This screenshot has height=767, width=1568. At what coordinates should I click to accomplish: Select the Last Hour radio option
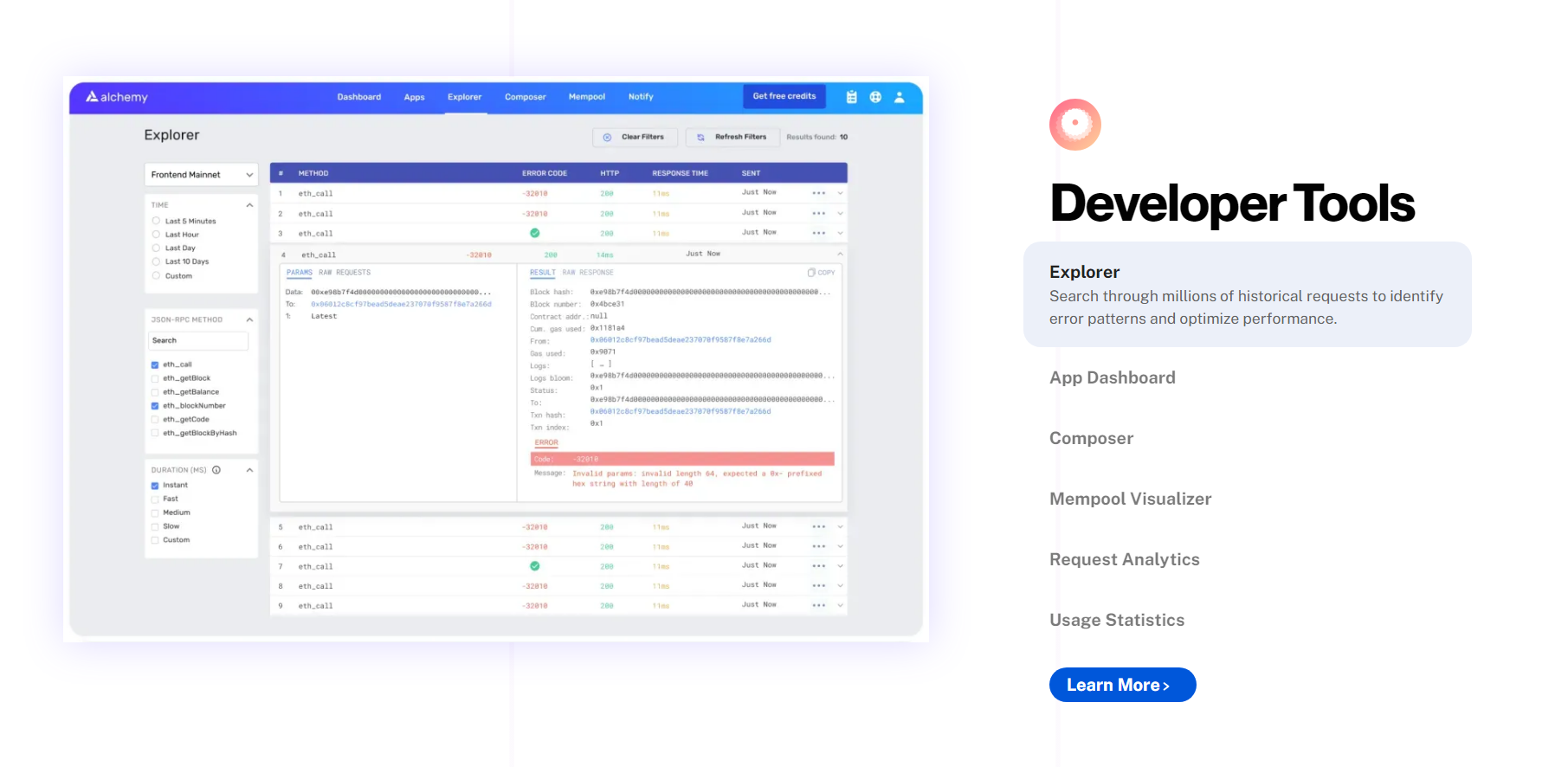[156, 235]
